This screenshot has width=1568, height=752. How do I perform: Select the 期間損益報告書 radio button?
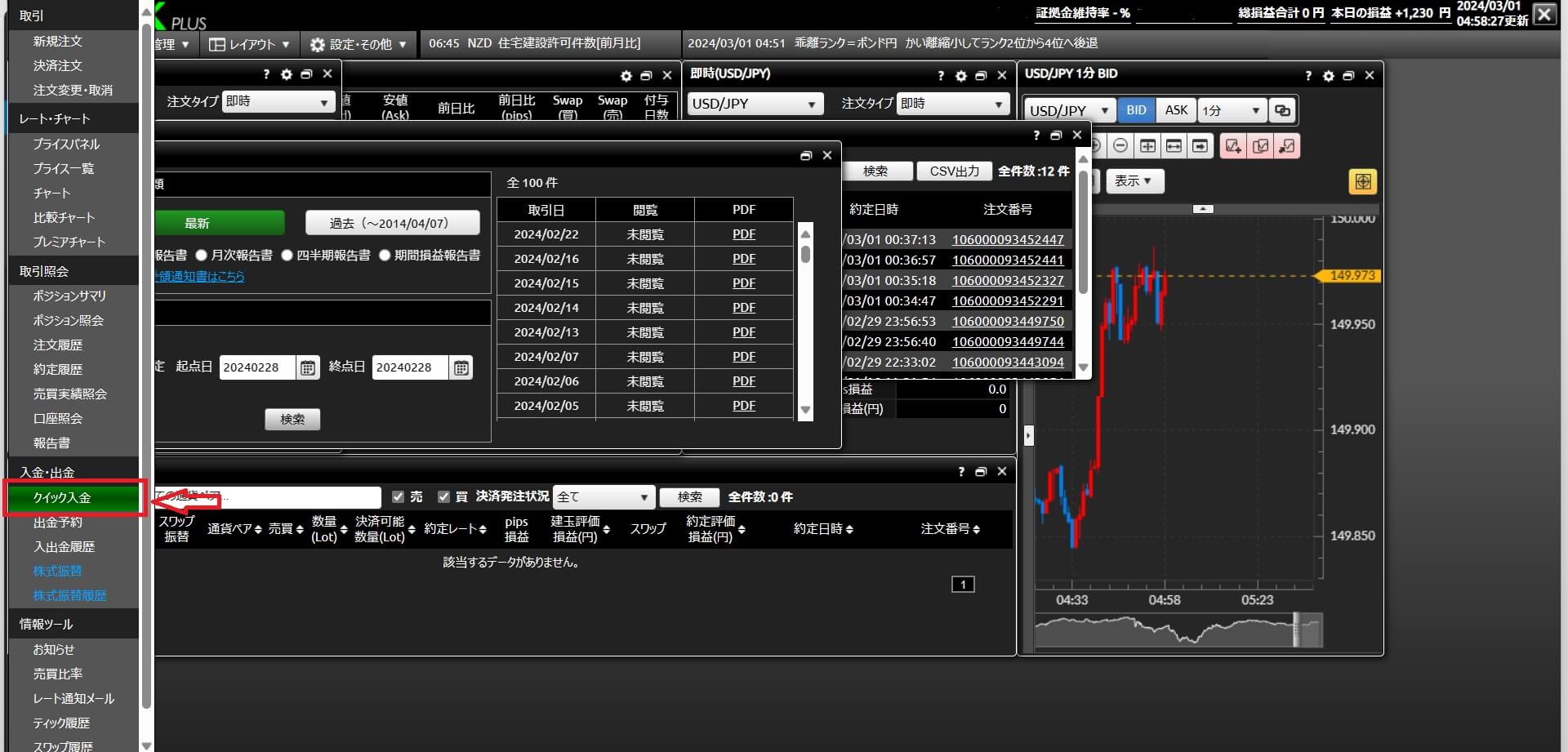point(385,256)
